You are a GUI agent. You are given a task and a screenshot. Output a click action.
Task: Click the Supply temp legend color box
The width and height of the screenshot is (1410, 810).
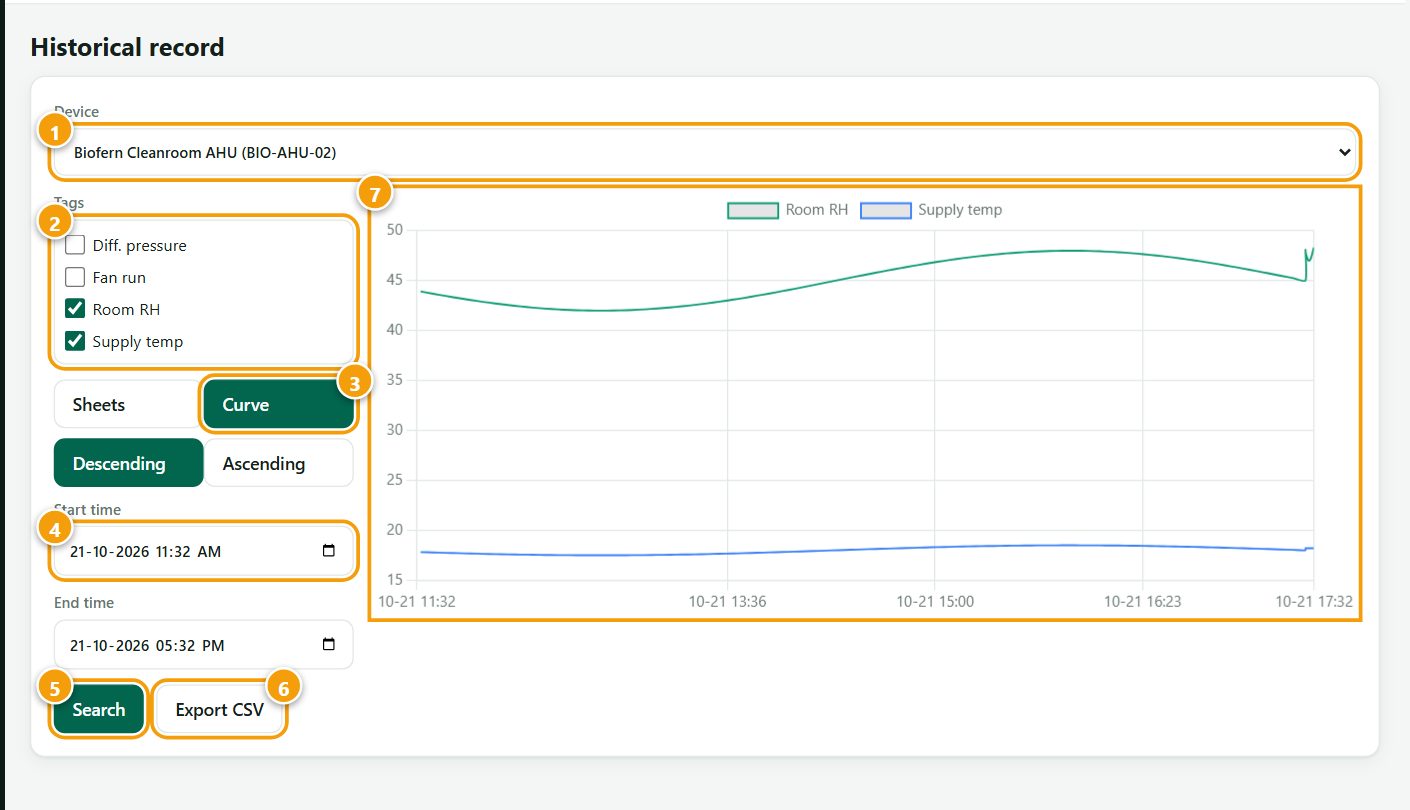click(x=886, y=210)
